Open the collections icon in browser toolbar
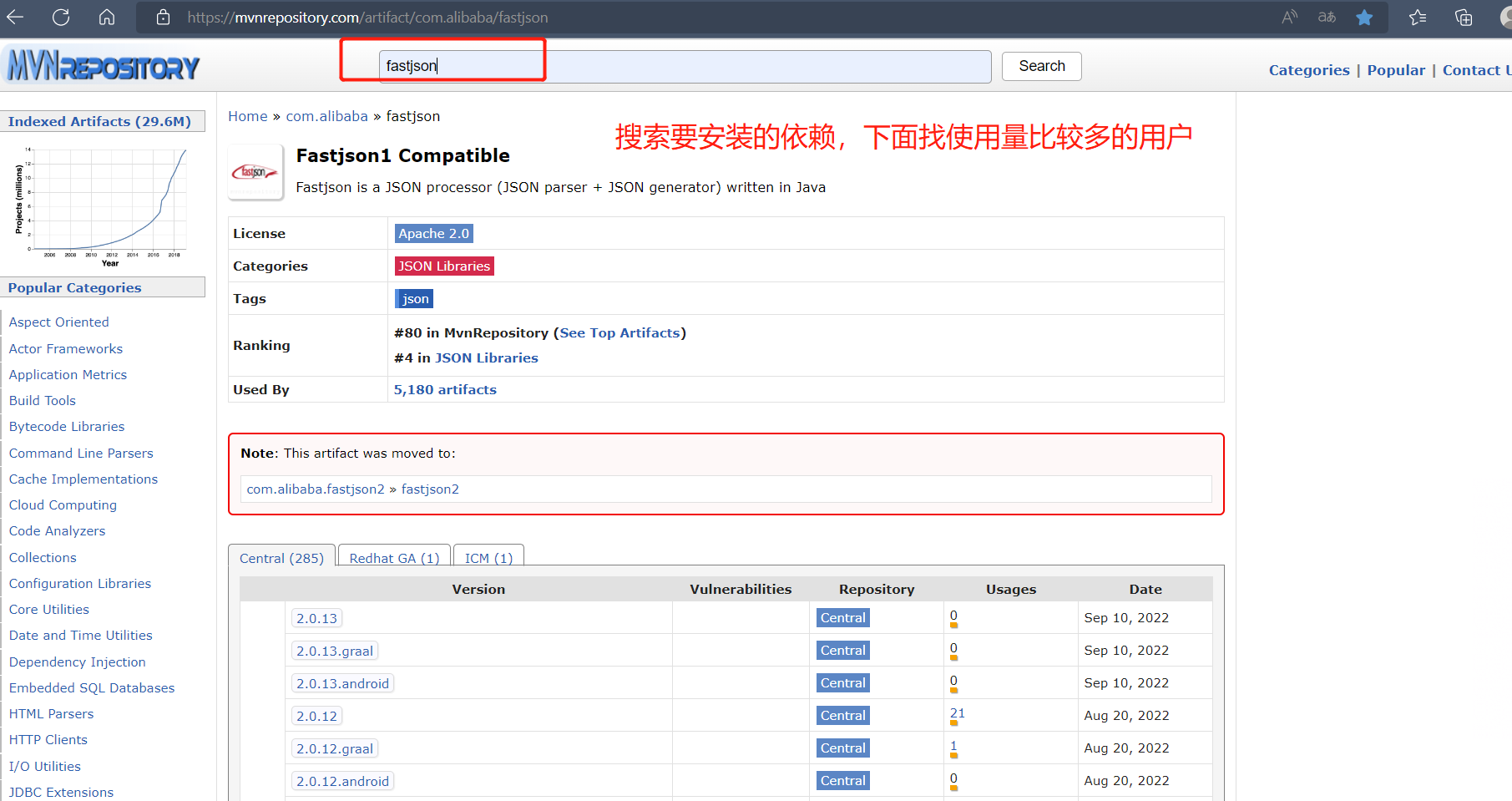Image resolution: width=1512 pixels, height=801 pixels. (1464, 17)
